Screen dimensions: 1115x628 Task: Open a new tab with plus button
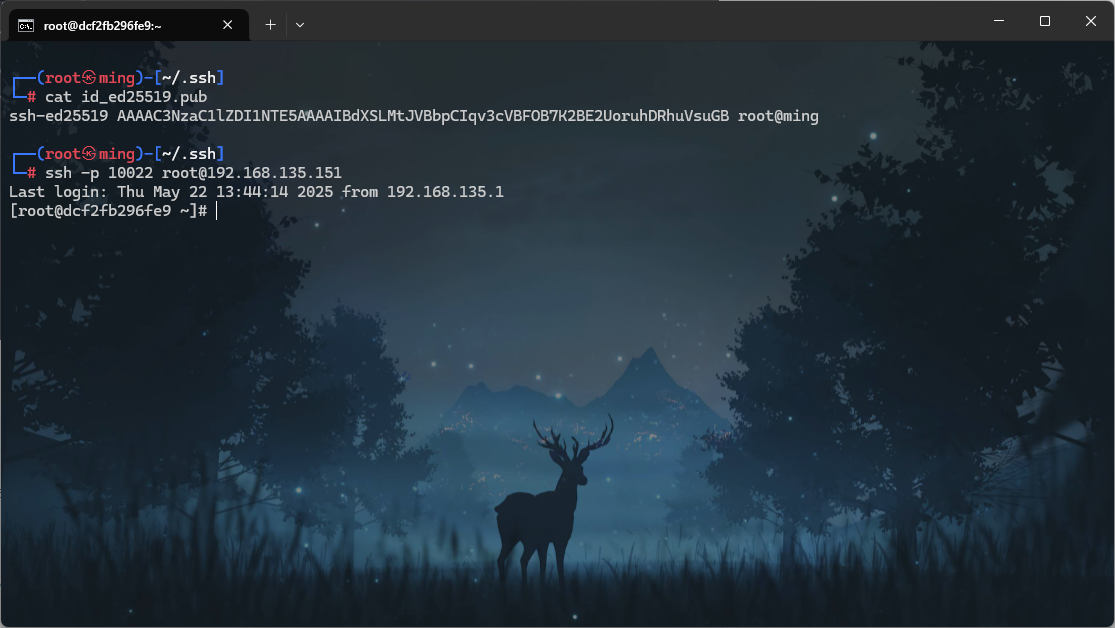click(270, 24)
